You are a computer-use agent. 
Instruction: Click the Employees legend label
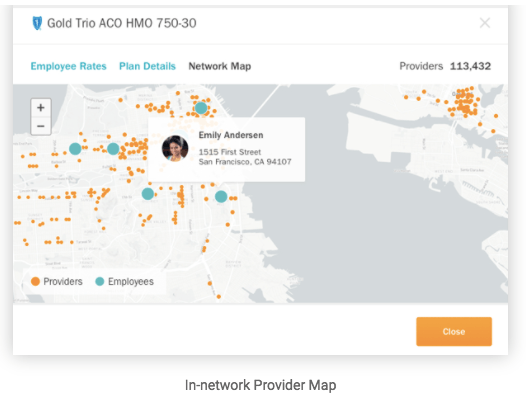coord(131,282)
